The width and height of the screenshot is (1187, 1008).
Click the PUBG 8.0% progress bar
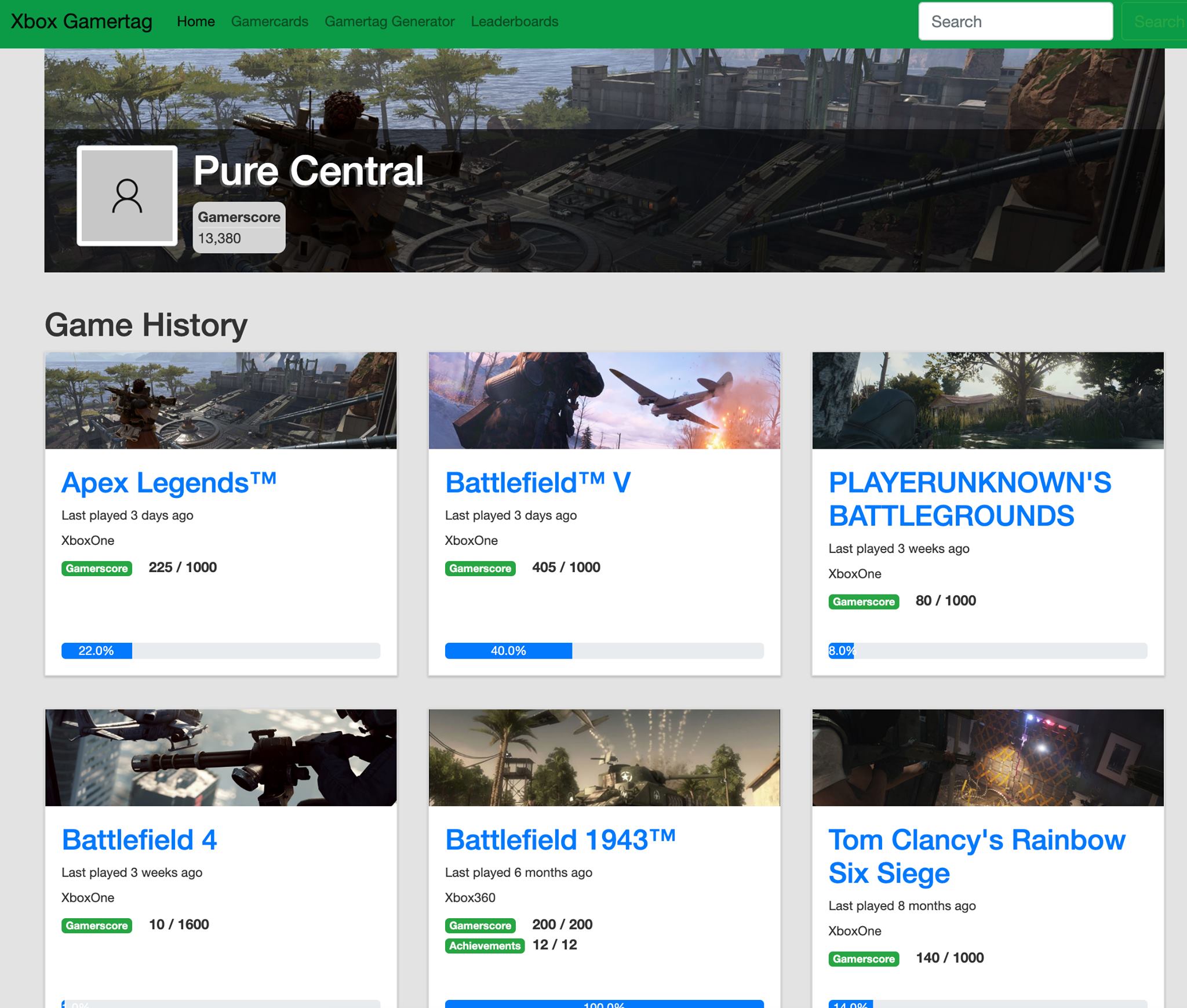pyautogui.click(x=988, y=651)
